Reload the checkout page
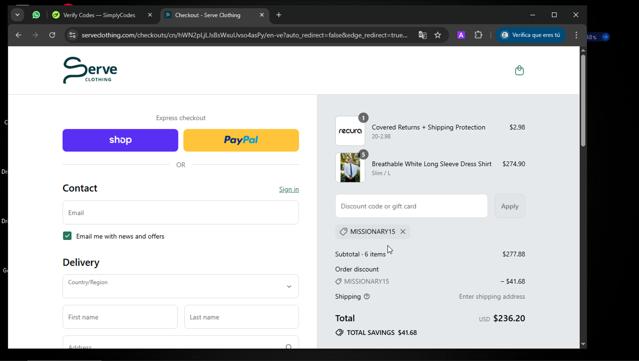639x361 pixels. pyautogui.click(x=52, y=35)
